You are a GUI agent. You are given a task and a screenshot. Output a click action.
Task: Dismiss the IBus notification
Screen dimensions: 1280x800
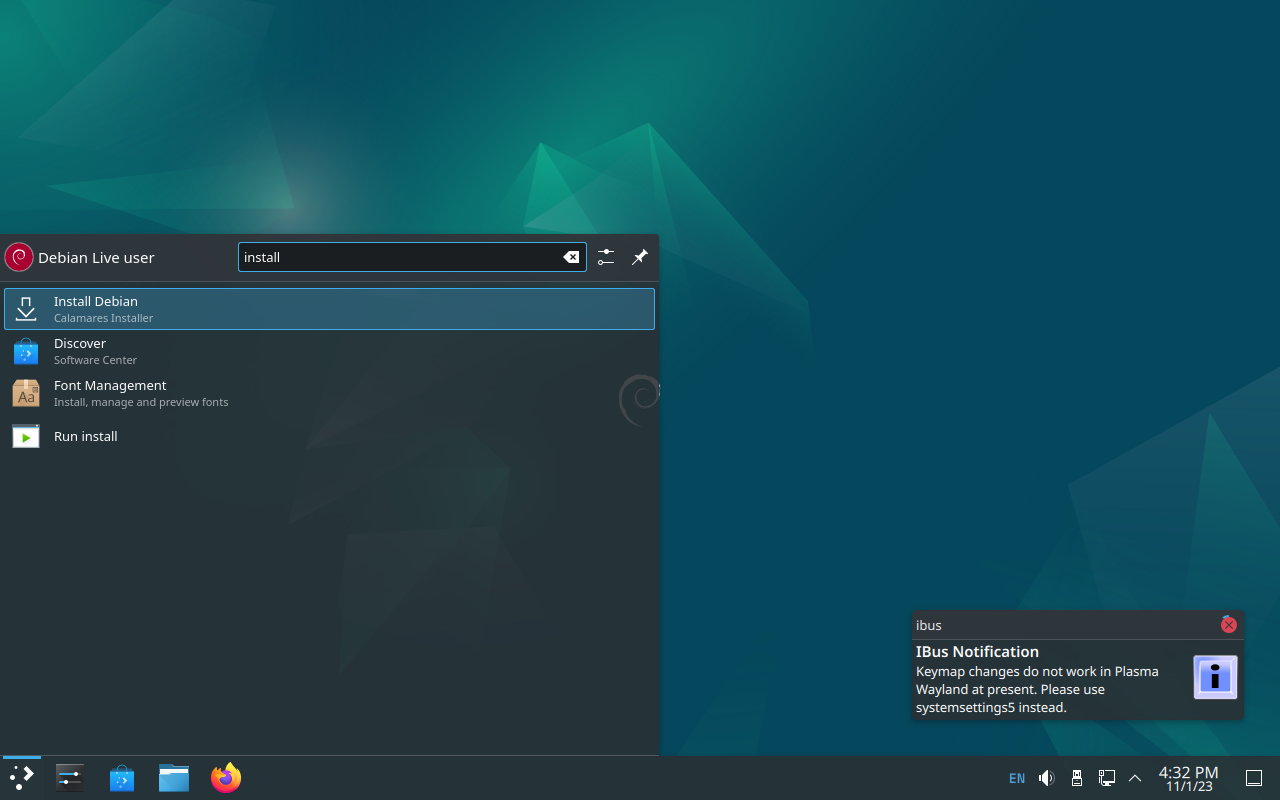(x=1229, y=625)
